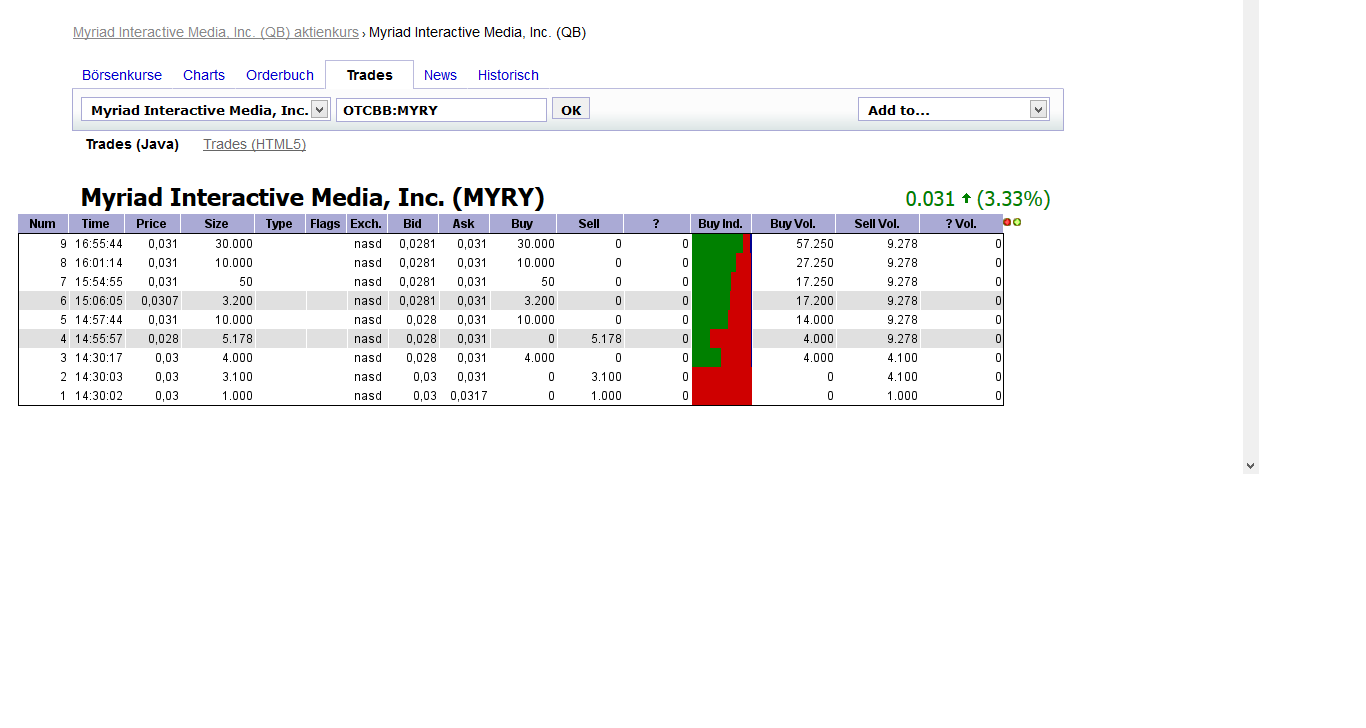Expand the 'Add to...' dropdown
1366x728 pixels.
point(1039,110)
